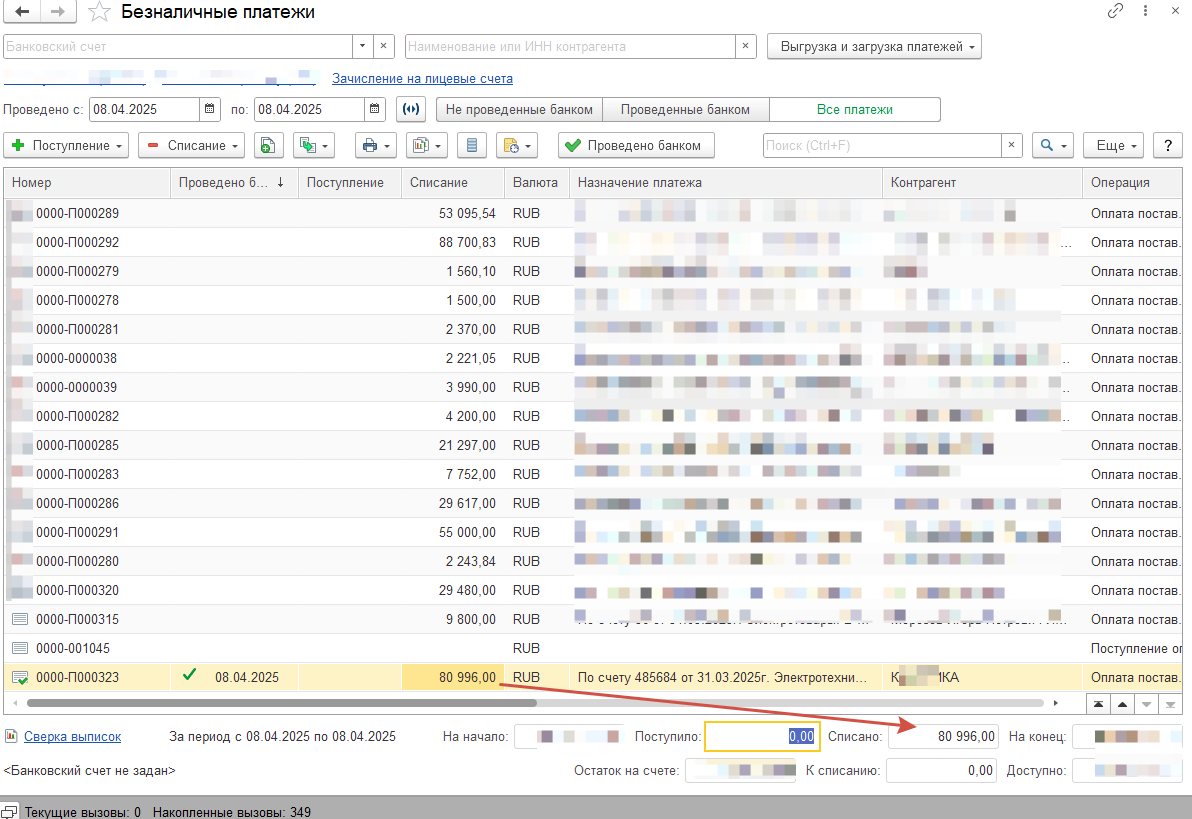This screenshot has height=819, width=1192.
Task: Open calendar for the 'Проведено с' date
Action: [210, 109]
